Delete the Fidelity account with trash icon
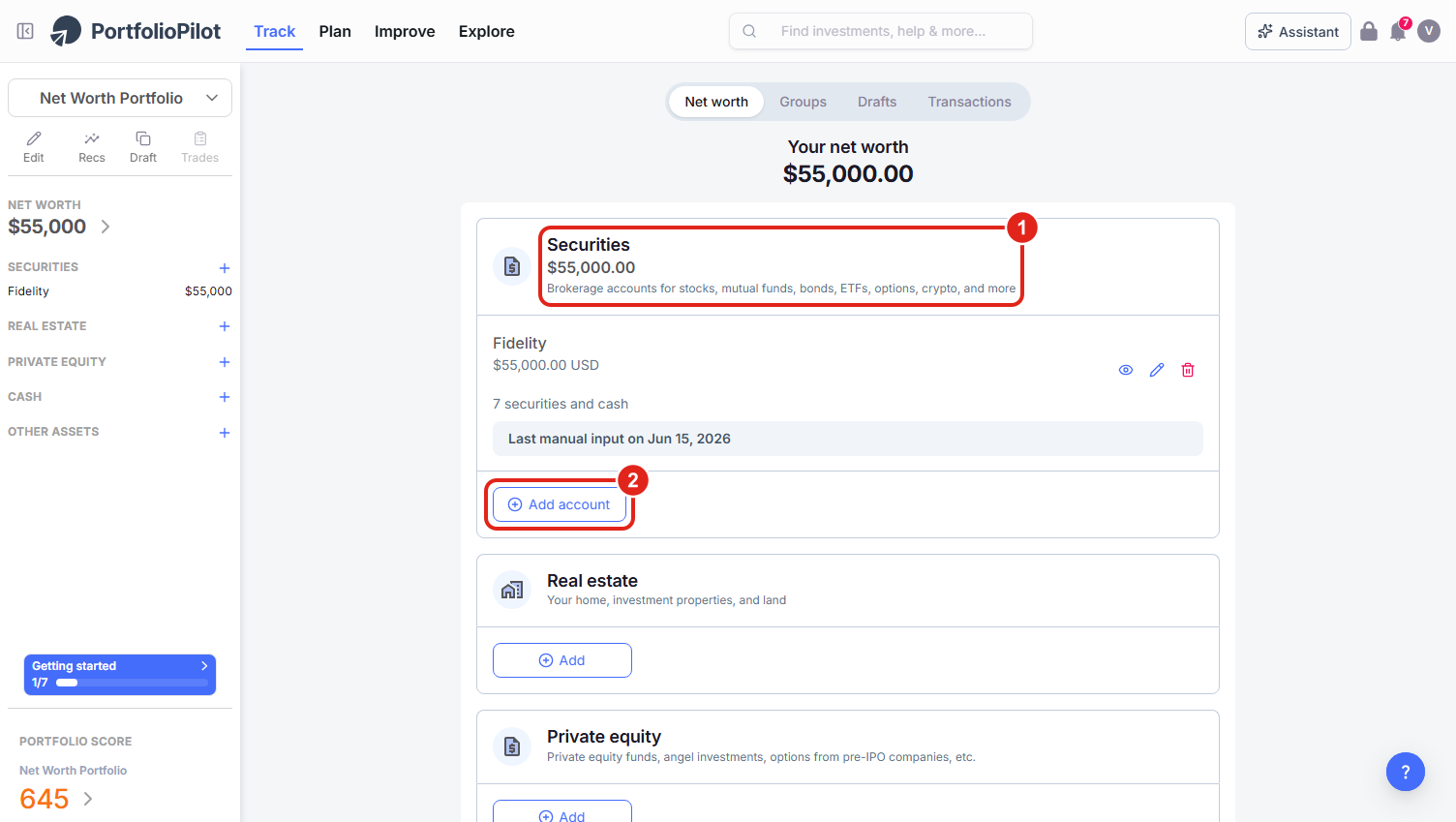Screen dimensions: 1456x822 click(1188, 370)
